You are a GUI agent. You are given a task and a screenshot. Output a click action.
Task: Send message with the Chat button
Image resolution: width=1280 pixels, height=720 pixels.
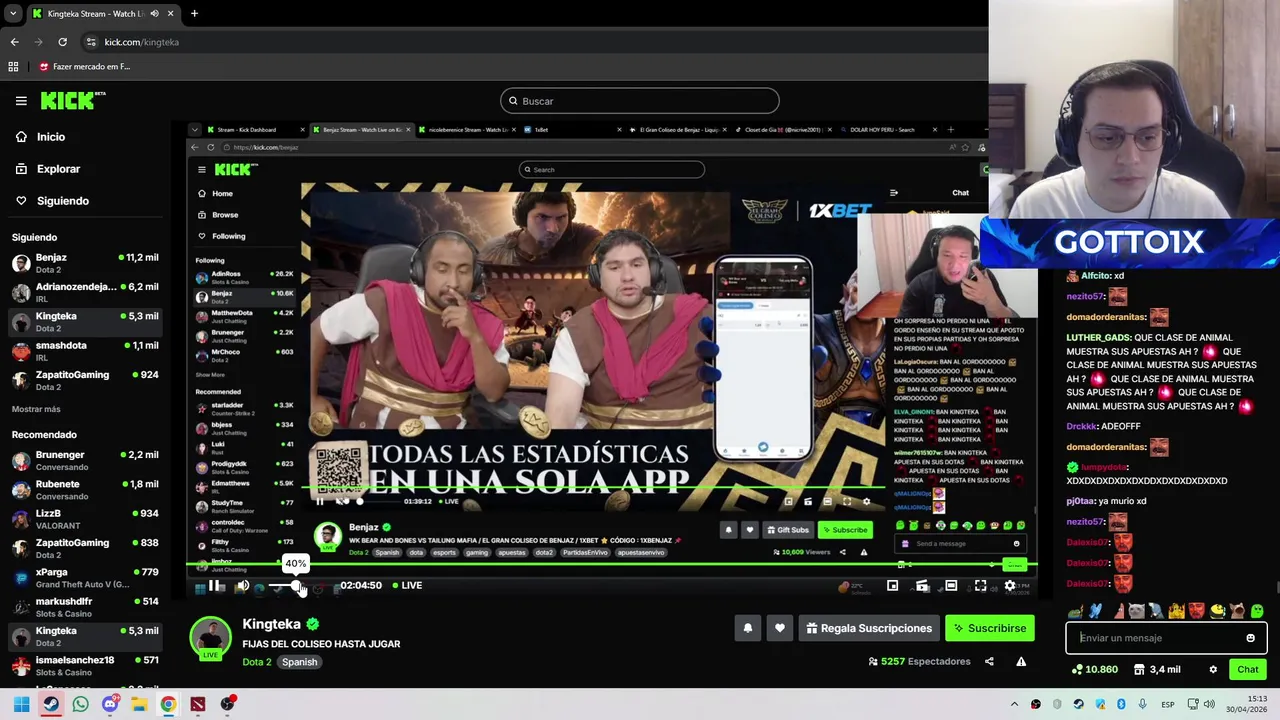tap(1248, 669)
